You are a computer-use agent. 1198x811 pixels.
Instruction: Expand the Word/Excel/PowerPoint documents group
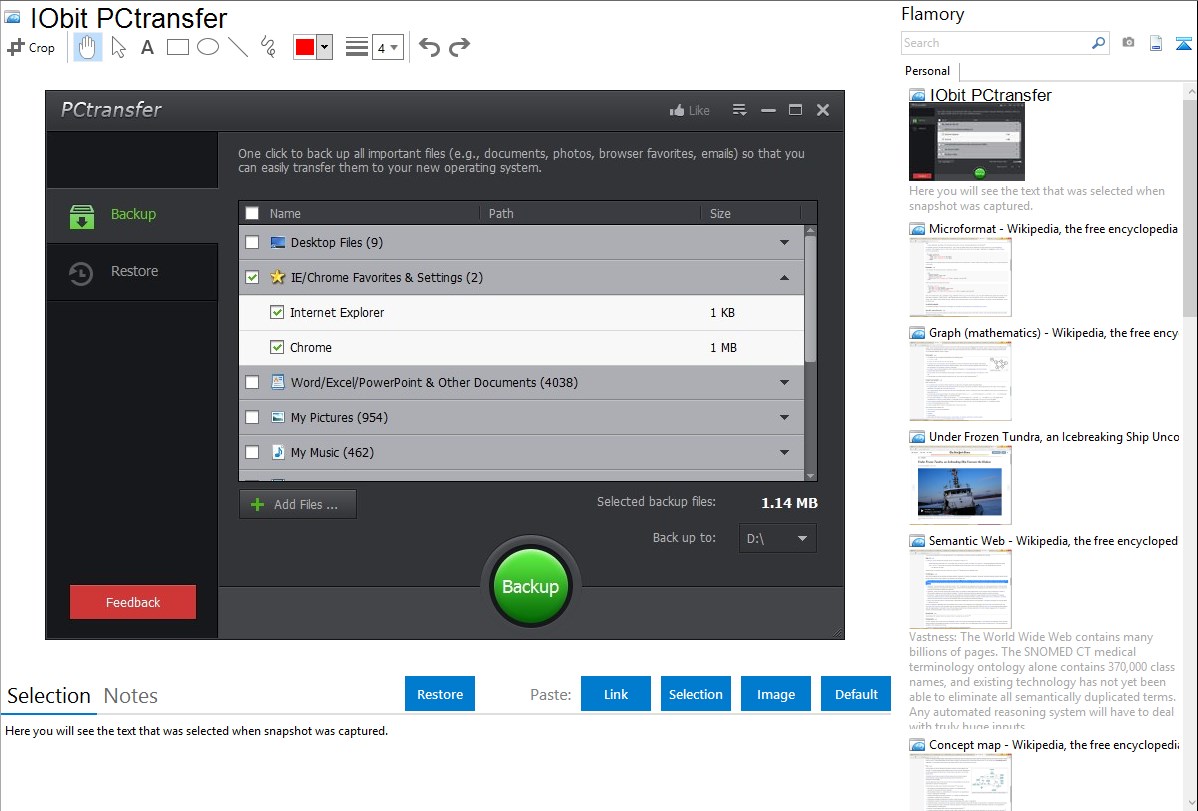(x=784, y=382)
